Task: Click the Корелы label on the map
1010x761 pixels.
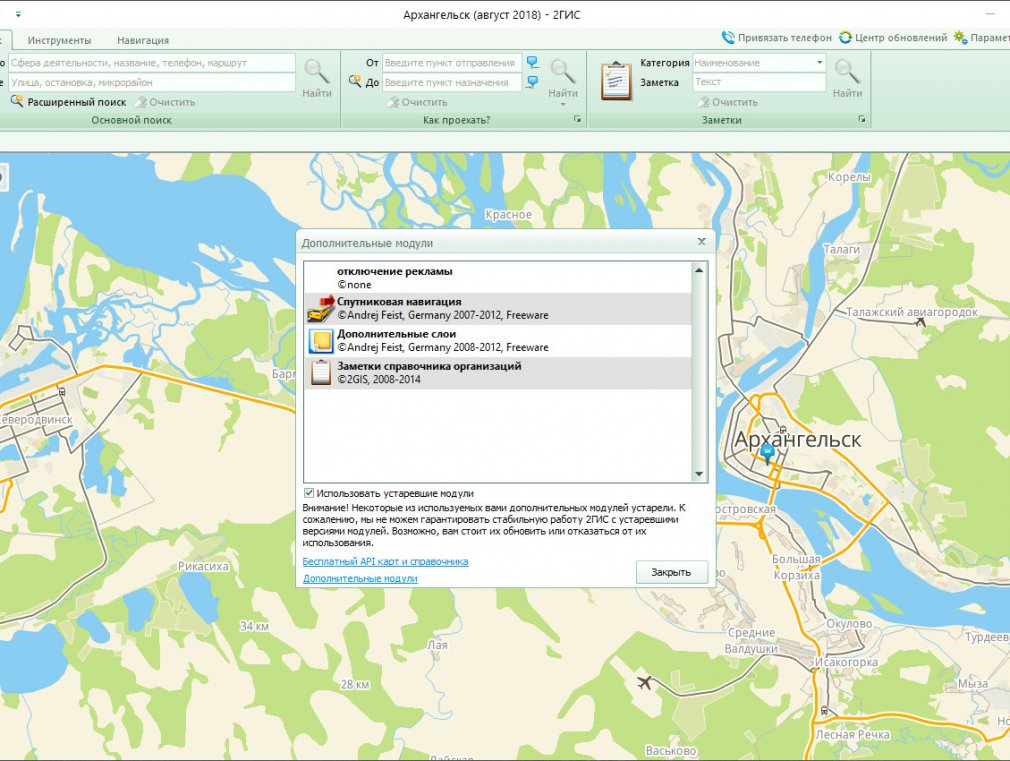Action: pos(850,177)
